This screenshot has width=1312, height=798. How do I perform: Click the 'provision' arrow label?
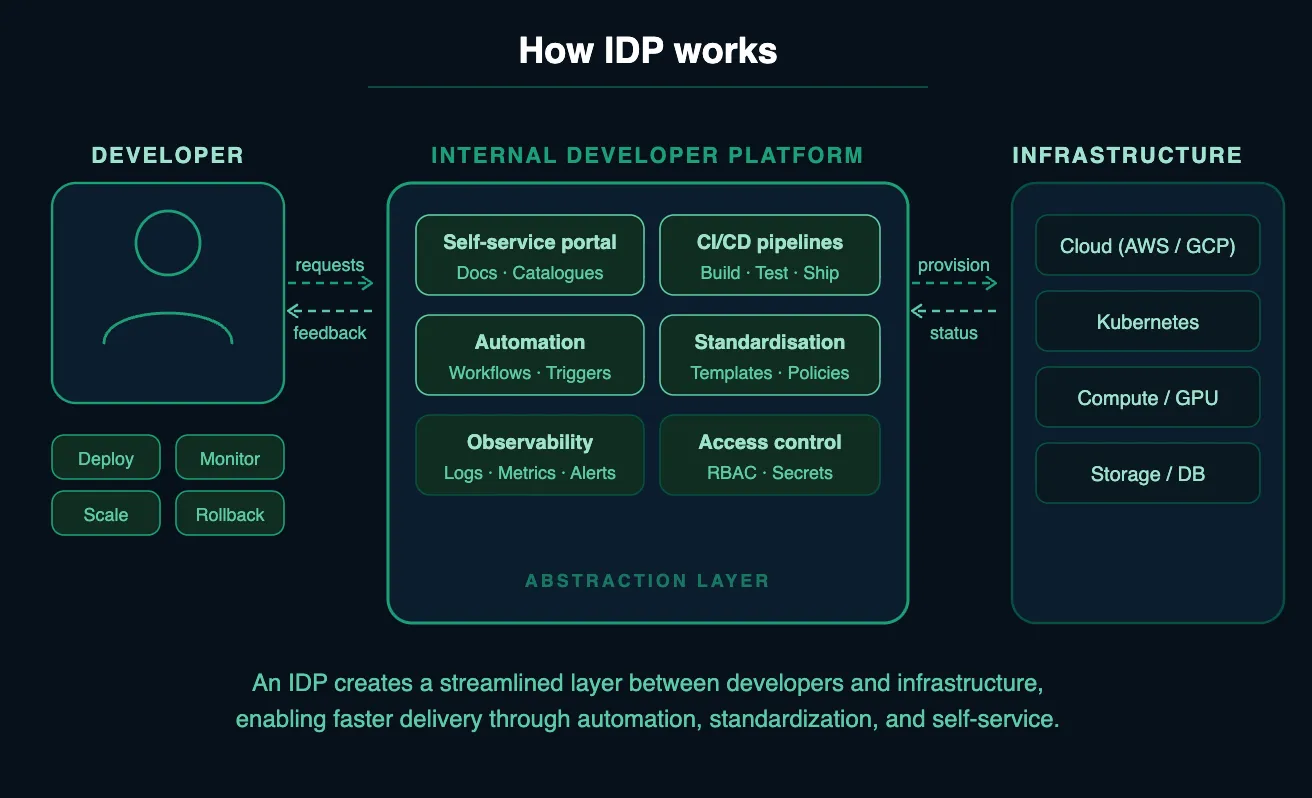point(954,265)
